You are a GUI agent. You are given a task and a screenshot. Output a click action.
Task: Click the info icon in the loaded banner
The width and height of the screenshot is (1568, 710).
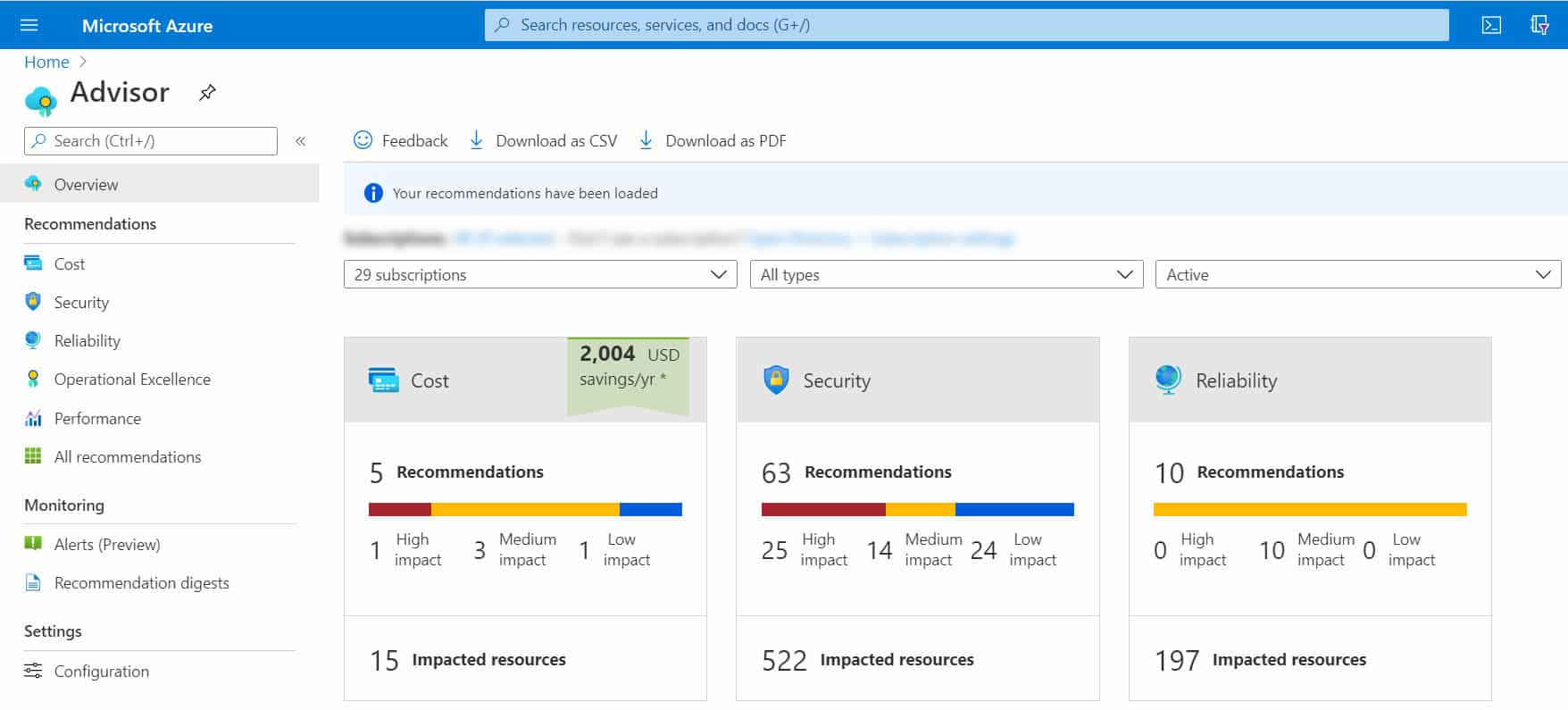tap(373, 193)
